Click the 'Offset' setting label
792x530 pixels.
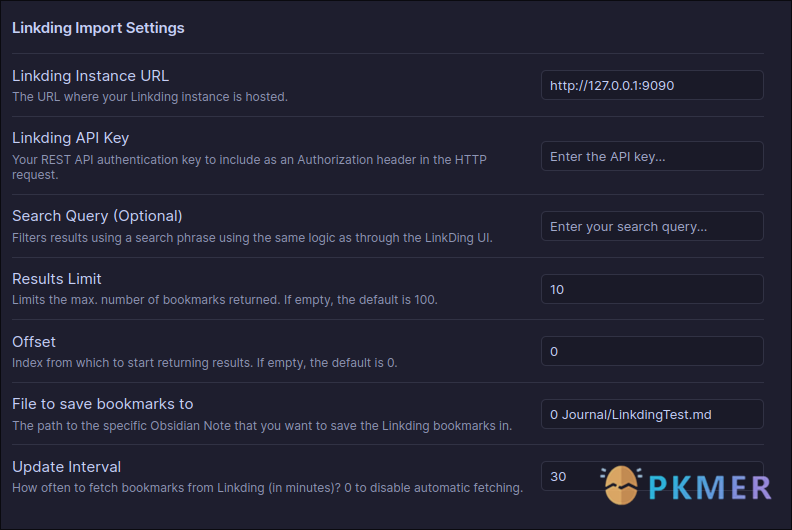coord(34,342)
